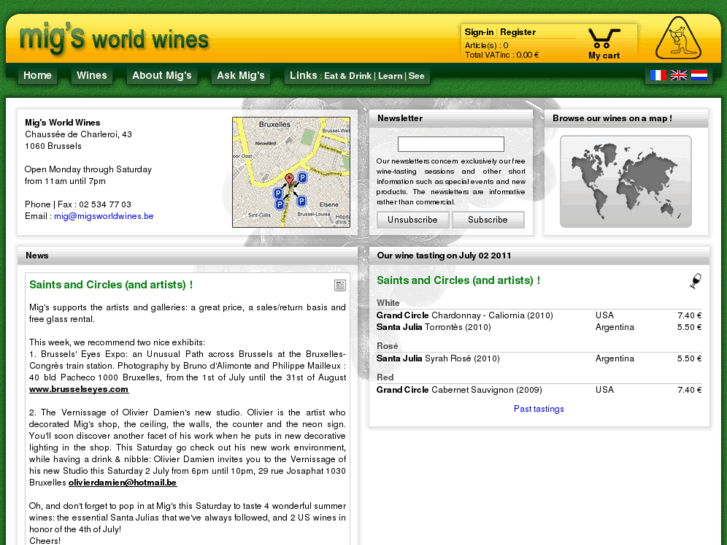
Task: Click the 7.40 € Chardonnay price
Action: click(x=689, y=315)
